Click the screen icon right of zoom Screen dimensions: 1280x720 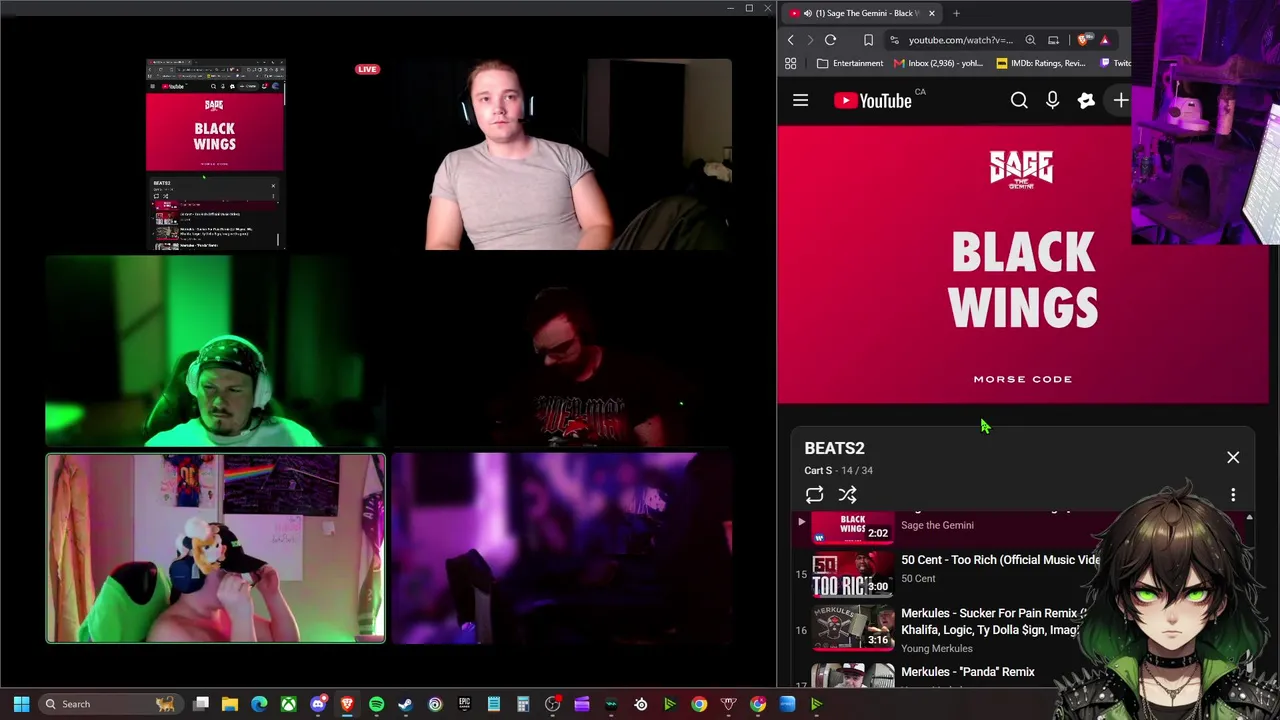tap(1053, 40)
